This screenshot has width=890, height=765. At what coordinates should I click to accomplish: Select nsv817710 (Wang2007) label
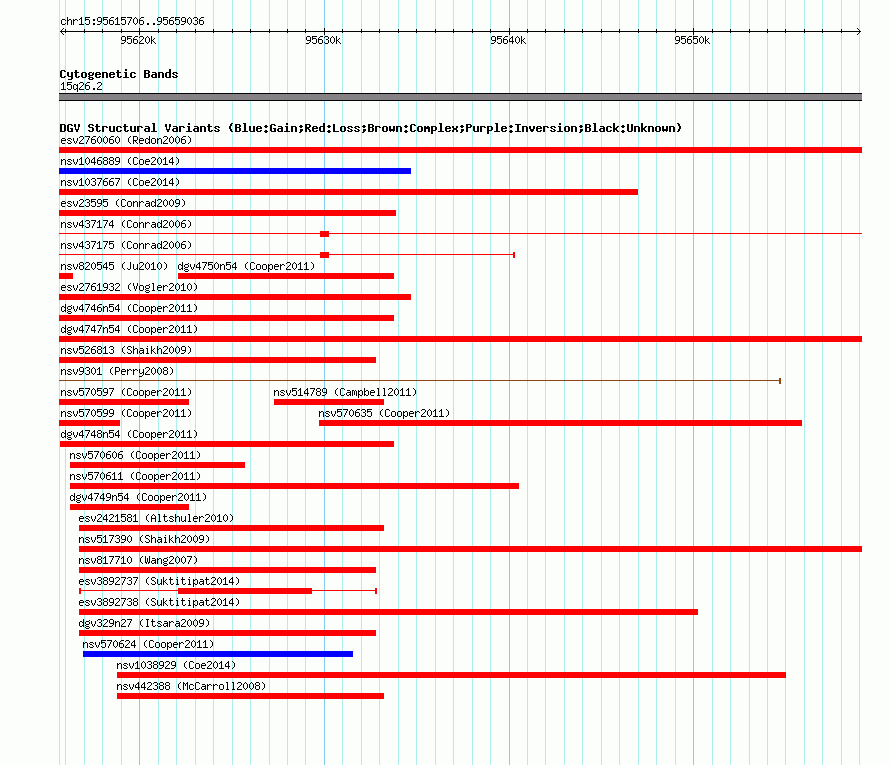point(138,560)
